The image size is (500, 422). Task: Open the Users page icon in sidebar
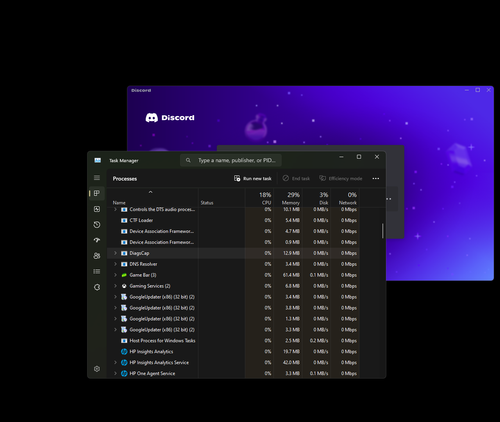pyautogui.click(x=97, y=256)
